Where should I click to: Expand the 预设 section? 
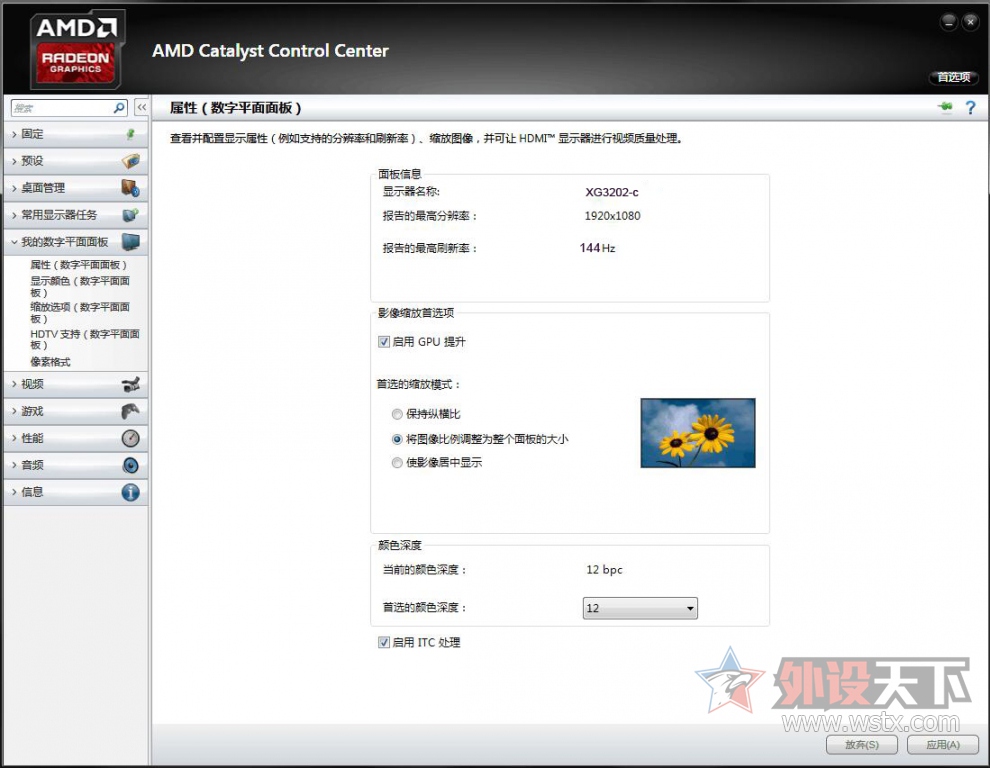76,161
